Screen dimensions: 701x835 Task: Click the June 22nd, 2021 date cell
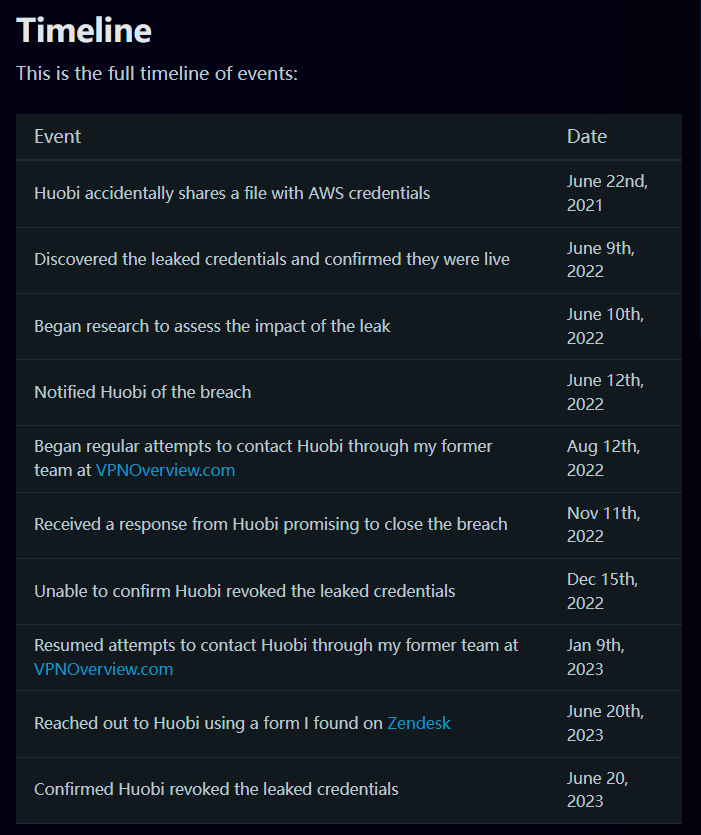[607, 193]
